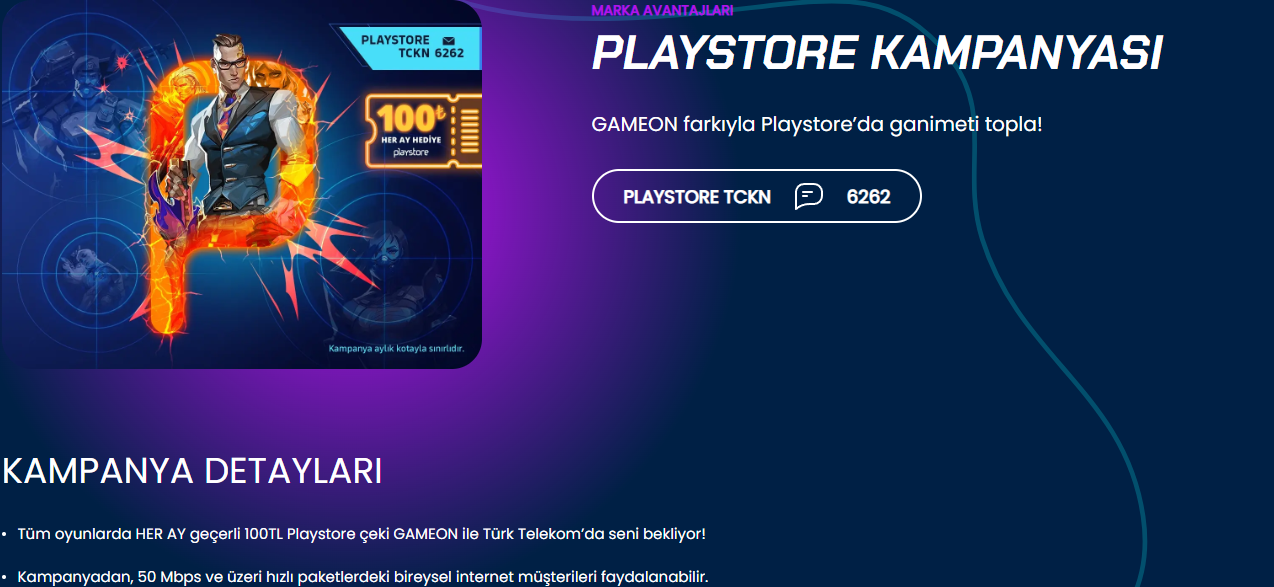The image size is (1274, 587).
Task: Click the Kampanya aylık kotayla sınırlıdır note
Action: coord(396,348)
